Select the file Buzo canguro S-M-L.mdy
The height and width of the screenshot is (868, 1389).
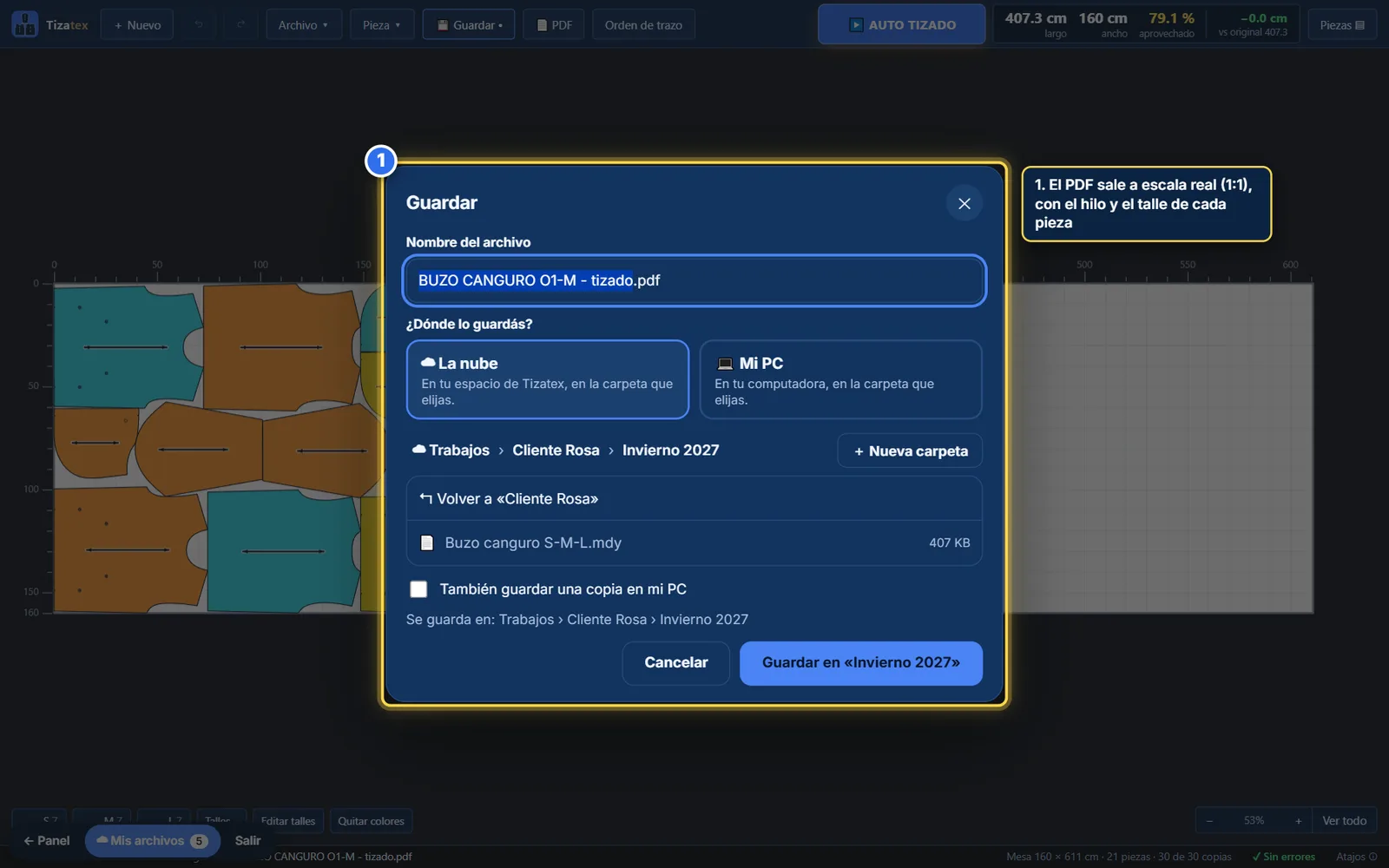pyautogui.click(x=694, y=542)
